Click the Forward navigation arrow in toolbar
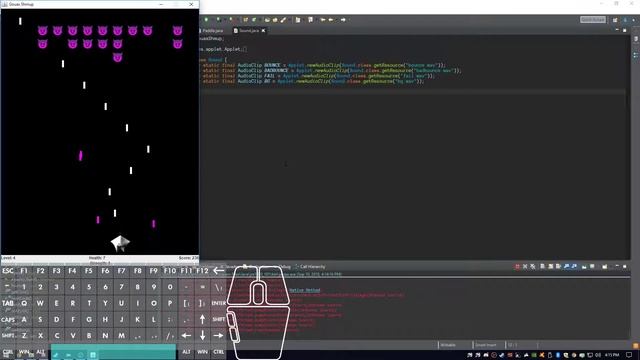 tap(343, 20)
